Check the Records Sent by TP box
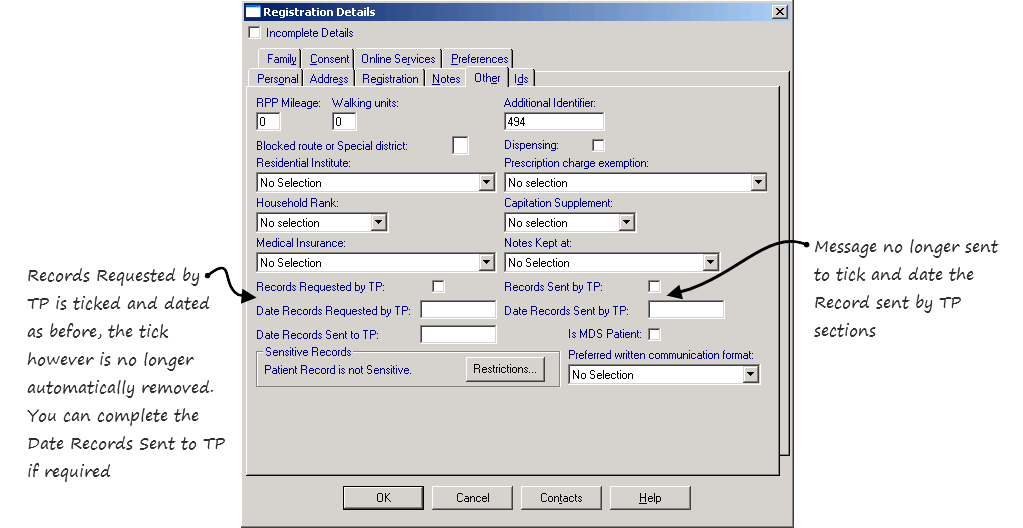1023x528 pixels. tap(655, 287)
